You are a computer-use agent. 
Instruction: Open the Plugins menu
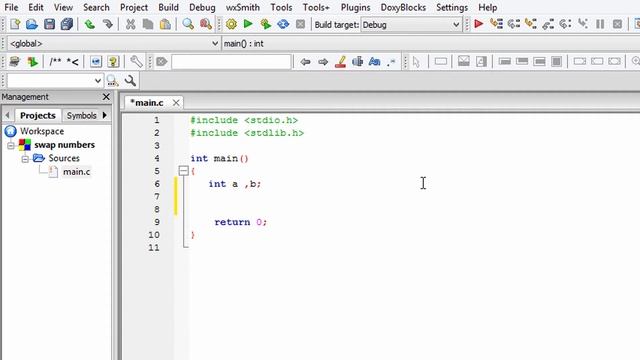coord(356,7)
